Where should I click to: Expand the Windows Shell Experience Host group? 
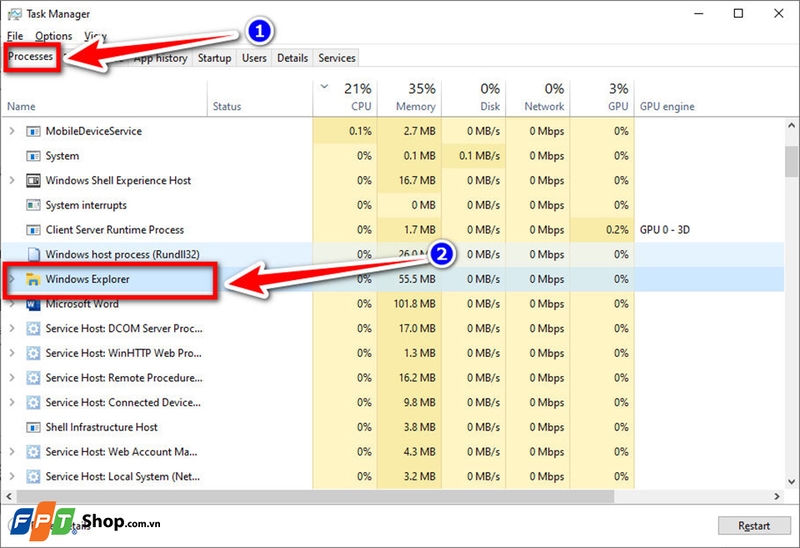[x=12, y=181]
